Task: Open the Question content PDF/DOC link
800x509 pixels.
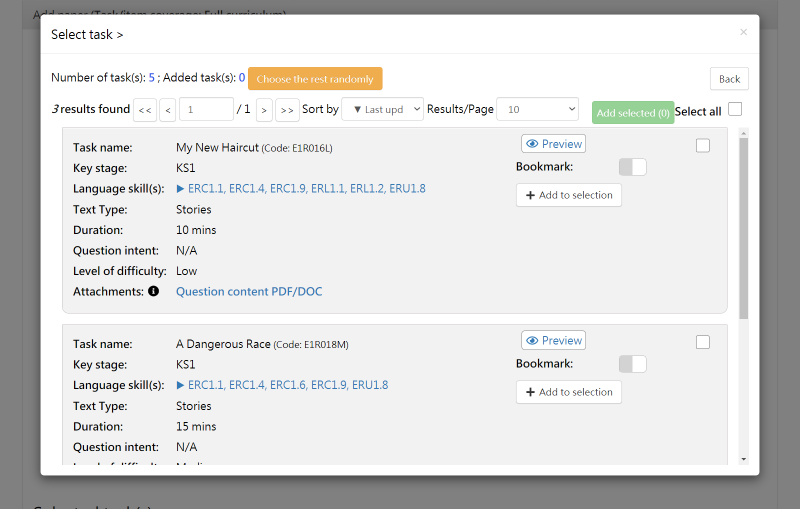Action: pyautogui.click(x=249, y=292)
